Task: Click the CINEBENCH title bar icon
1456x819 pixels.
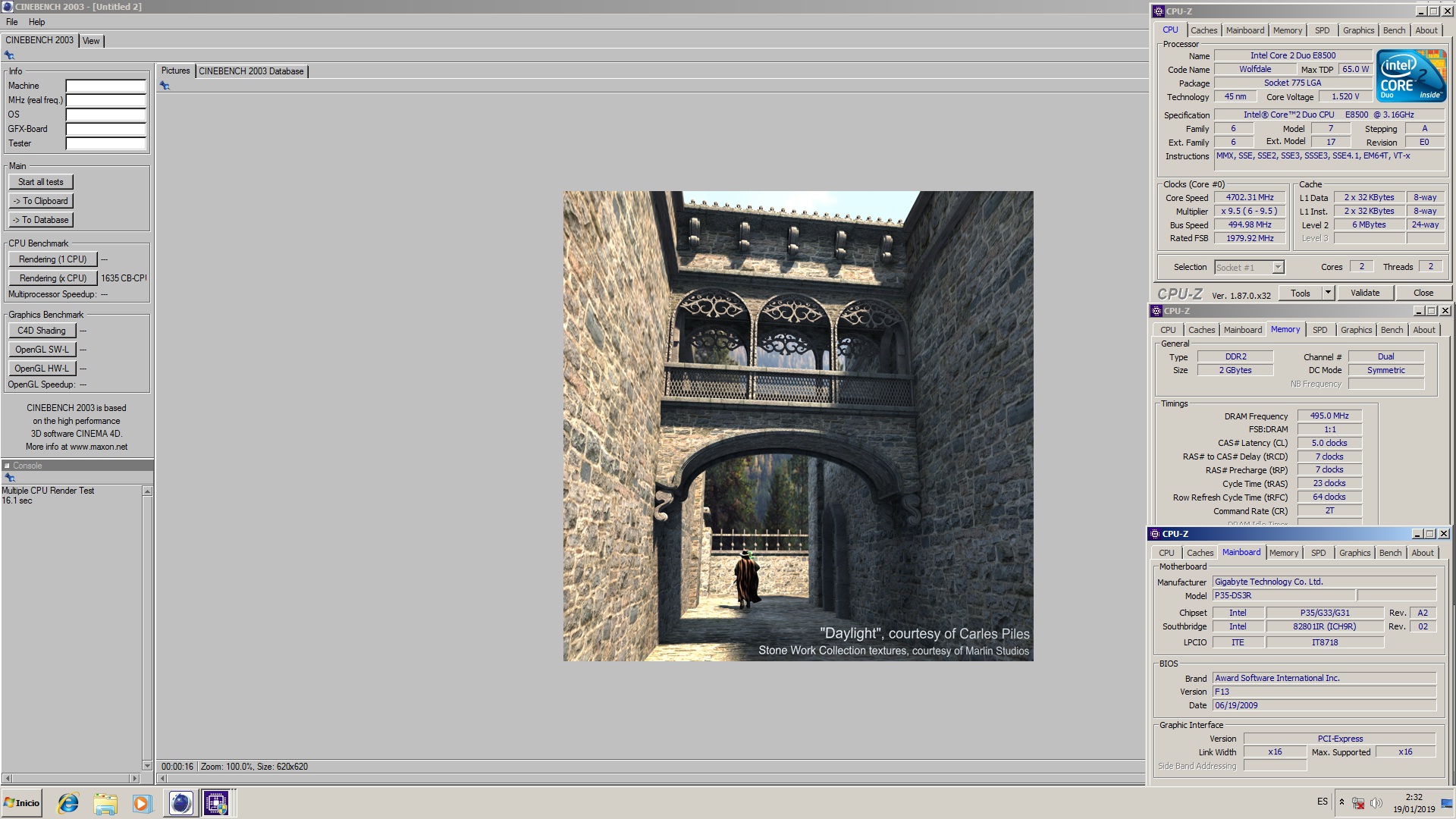Action: pos(8,7)
